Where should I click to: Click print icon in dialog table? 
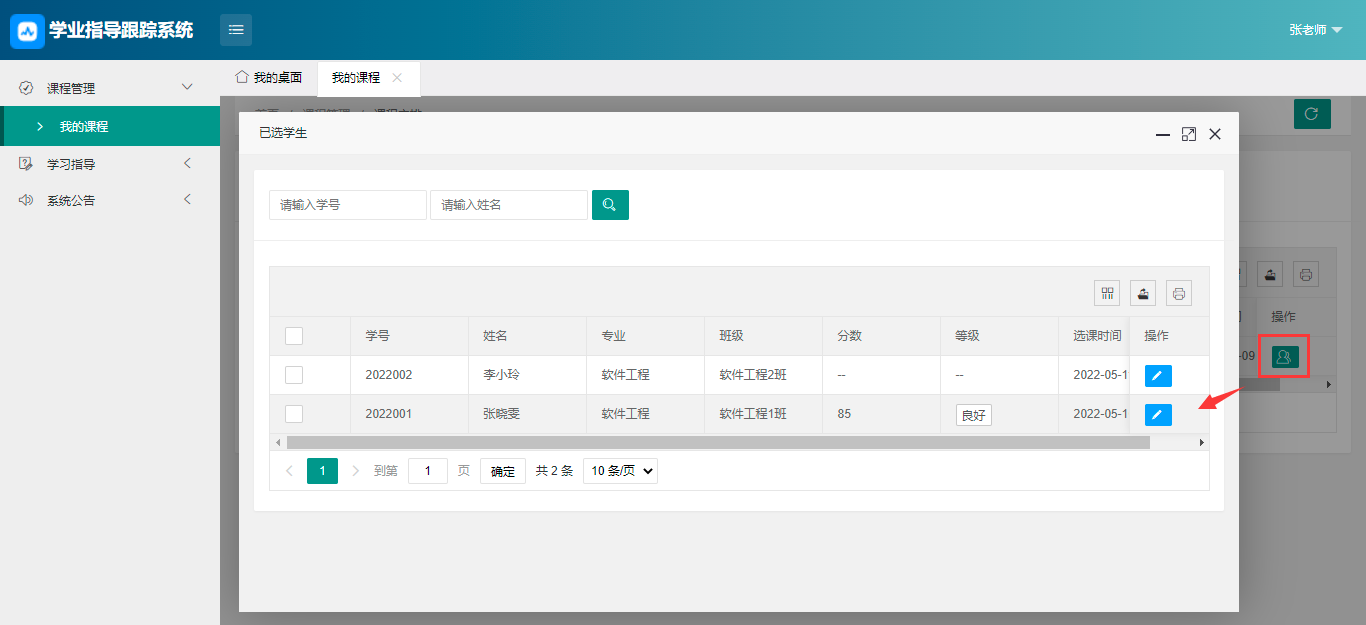[1179, 293]
